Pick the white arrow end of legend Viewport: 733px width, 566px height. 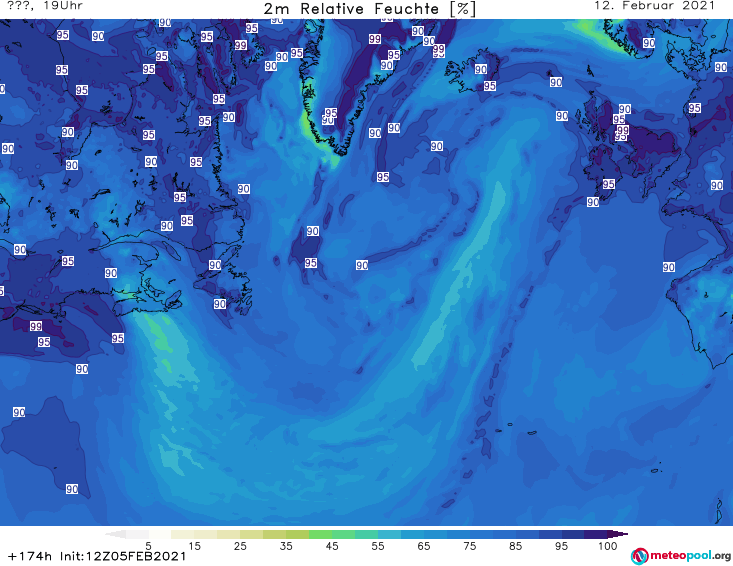coord(115,534)
